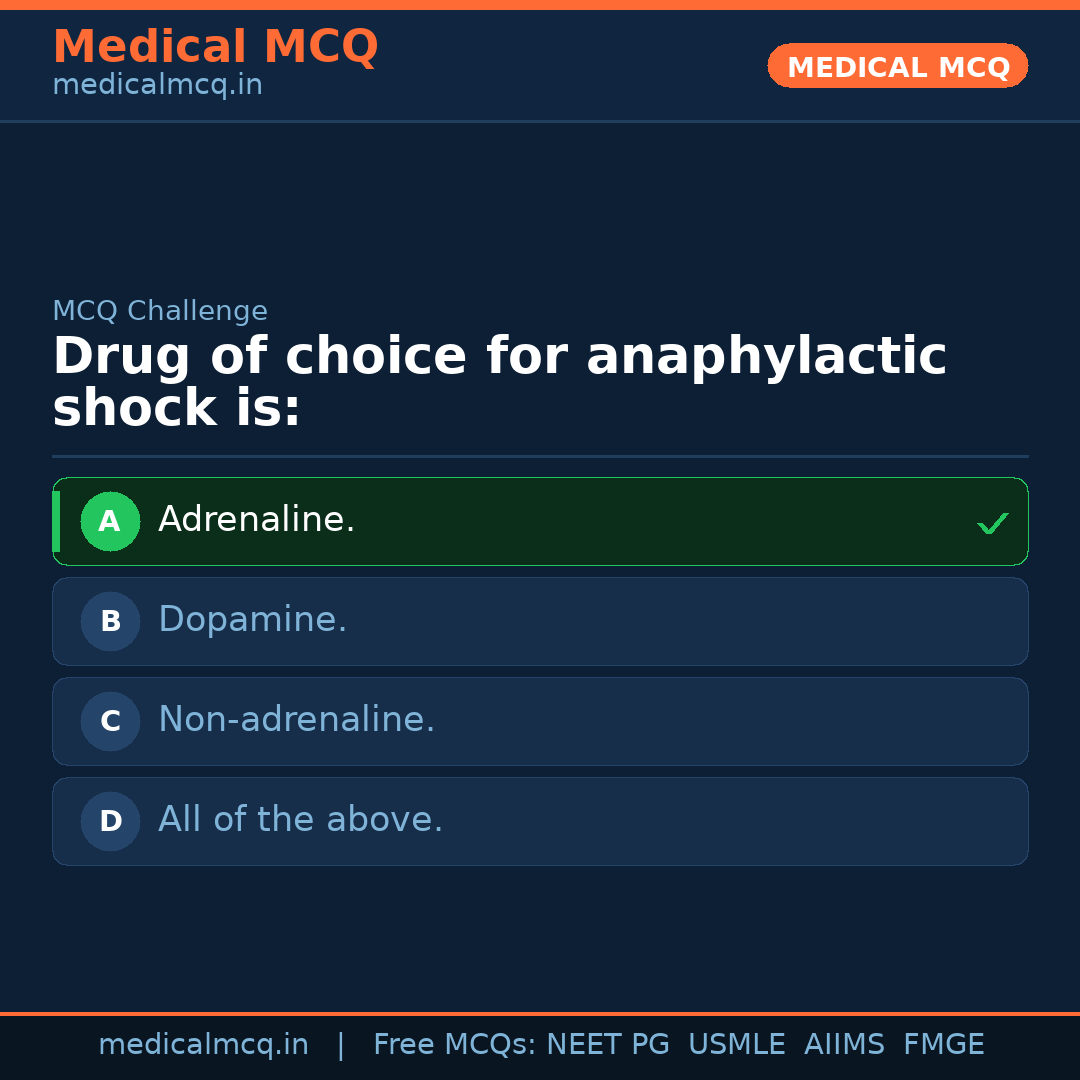Click "AIIMS" in the footer
The width and height of the screenshot is (1080, 1080).
coord(844,1045)
